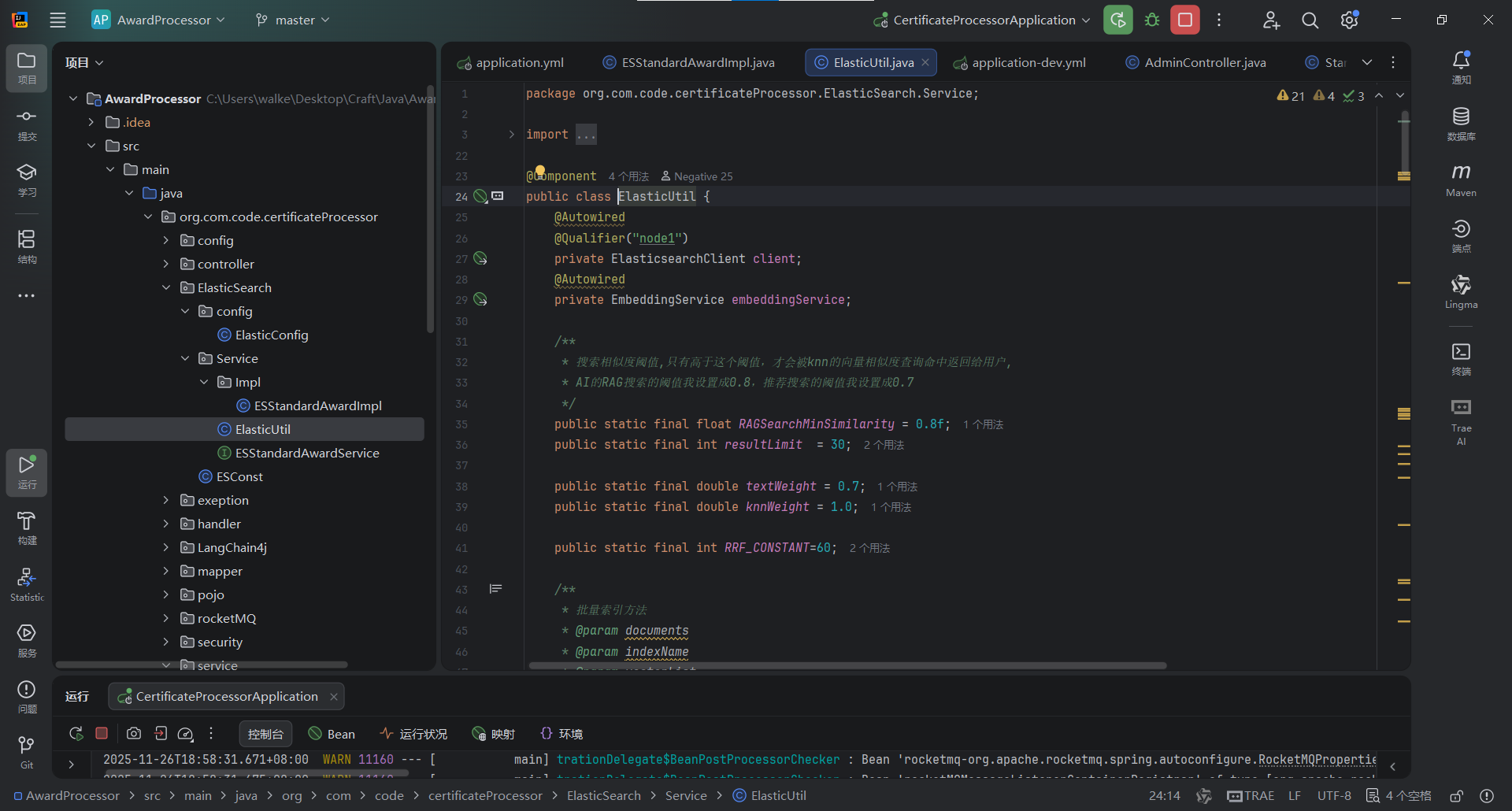Click LF line separator in status bar
Viewport: 1512px width, 811px height.
[x=1295, y=796]
